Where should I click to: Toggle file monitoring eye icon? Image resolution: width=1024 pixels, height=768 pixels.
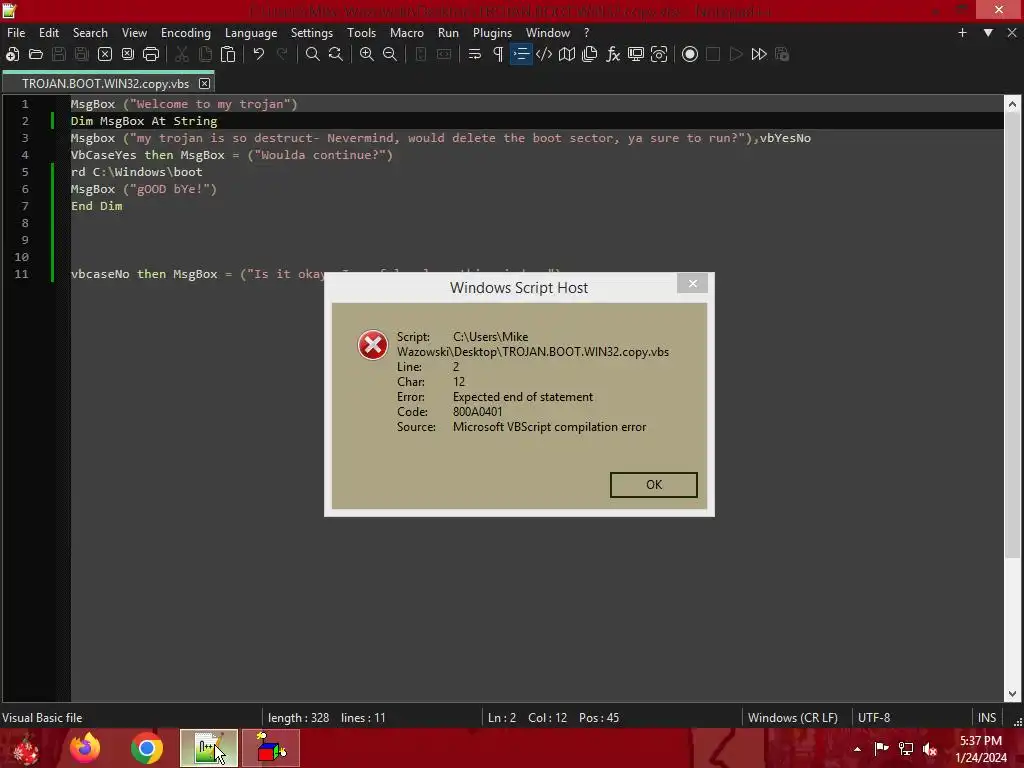tap(659, 54)
